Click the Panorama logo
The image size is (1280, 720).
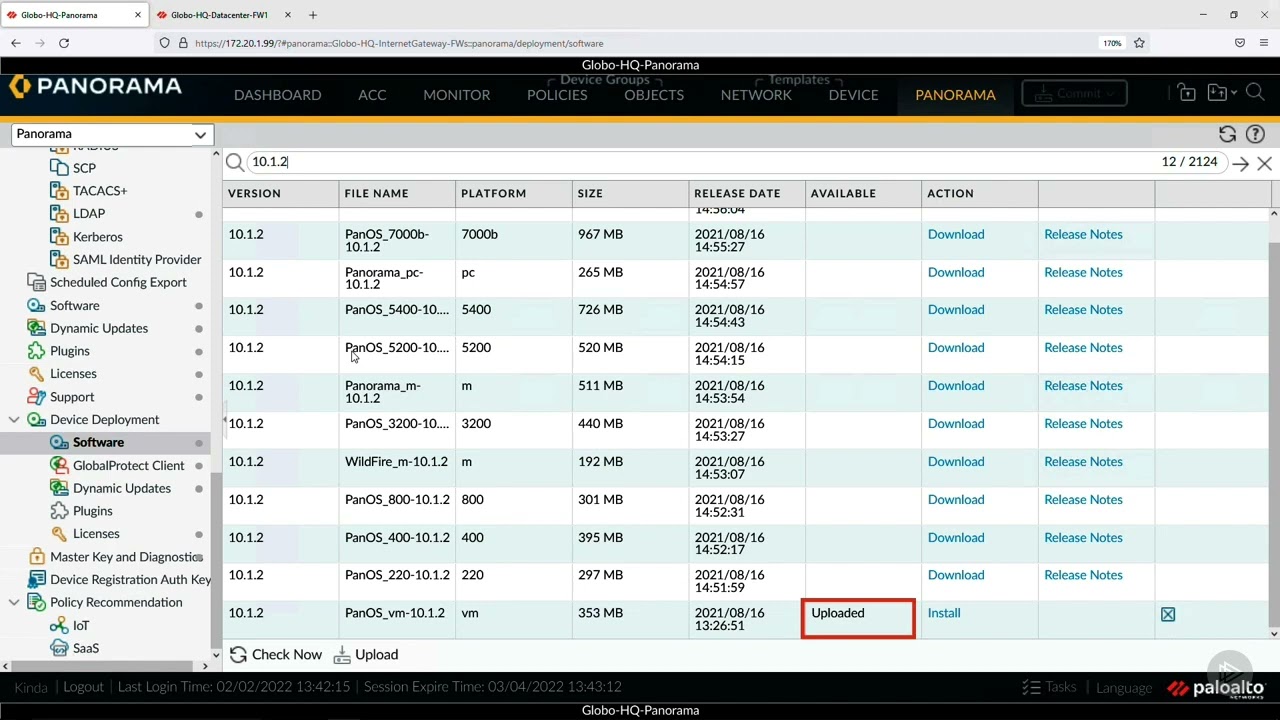pyautogui.click(x=96, y=87)
